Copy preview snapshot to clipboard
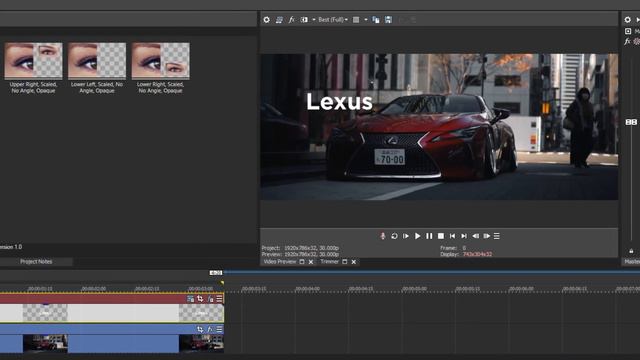This screenshot has width=640, height=360. 376,20
